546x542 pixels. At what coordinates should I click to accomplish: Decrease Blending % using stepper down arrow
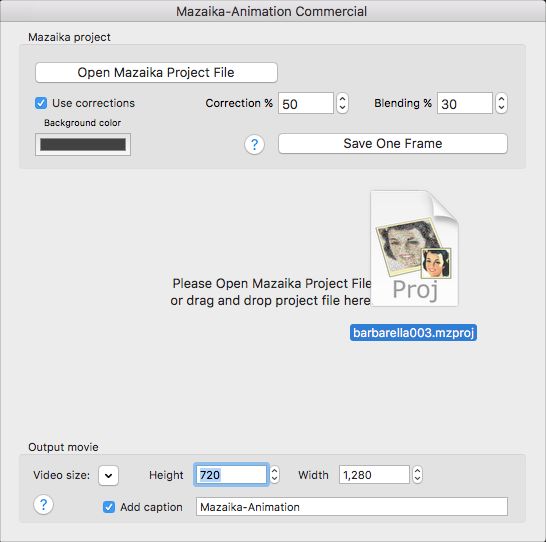(x=501, y=108)
